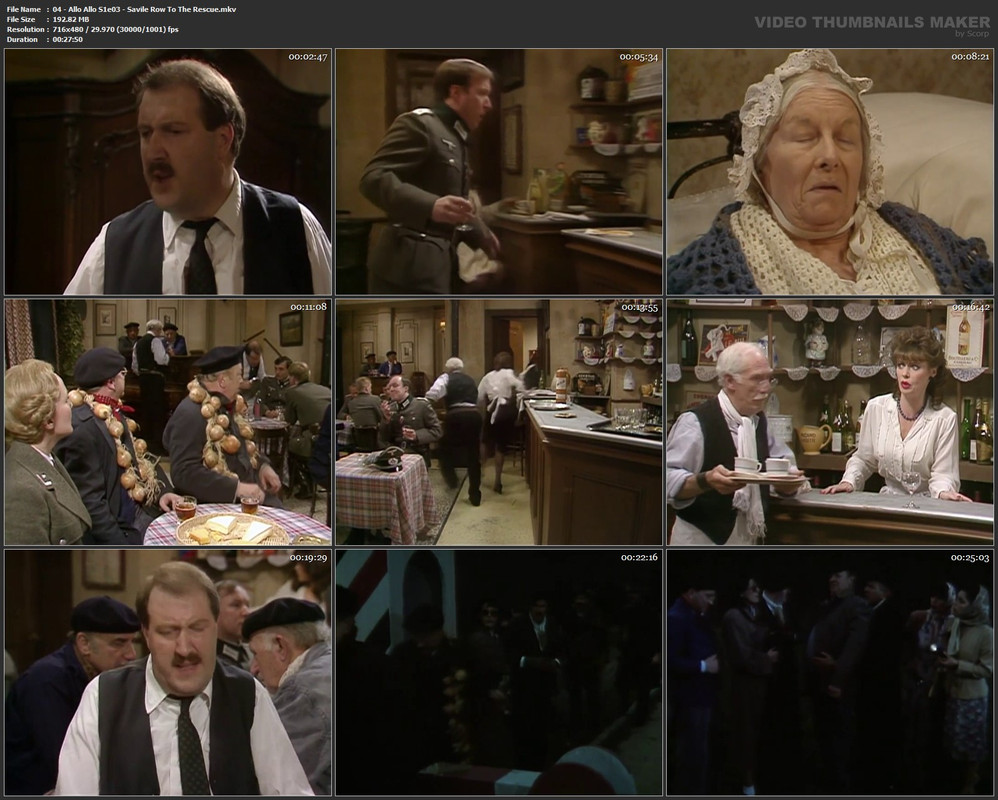The width and height of the screenshot is (998, 800).
Task: Click the 'Duration' label
Action: click(22, 39)
